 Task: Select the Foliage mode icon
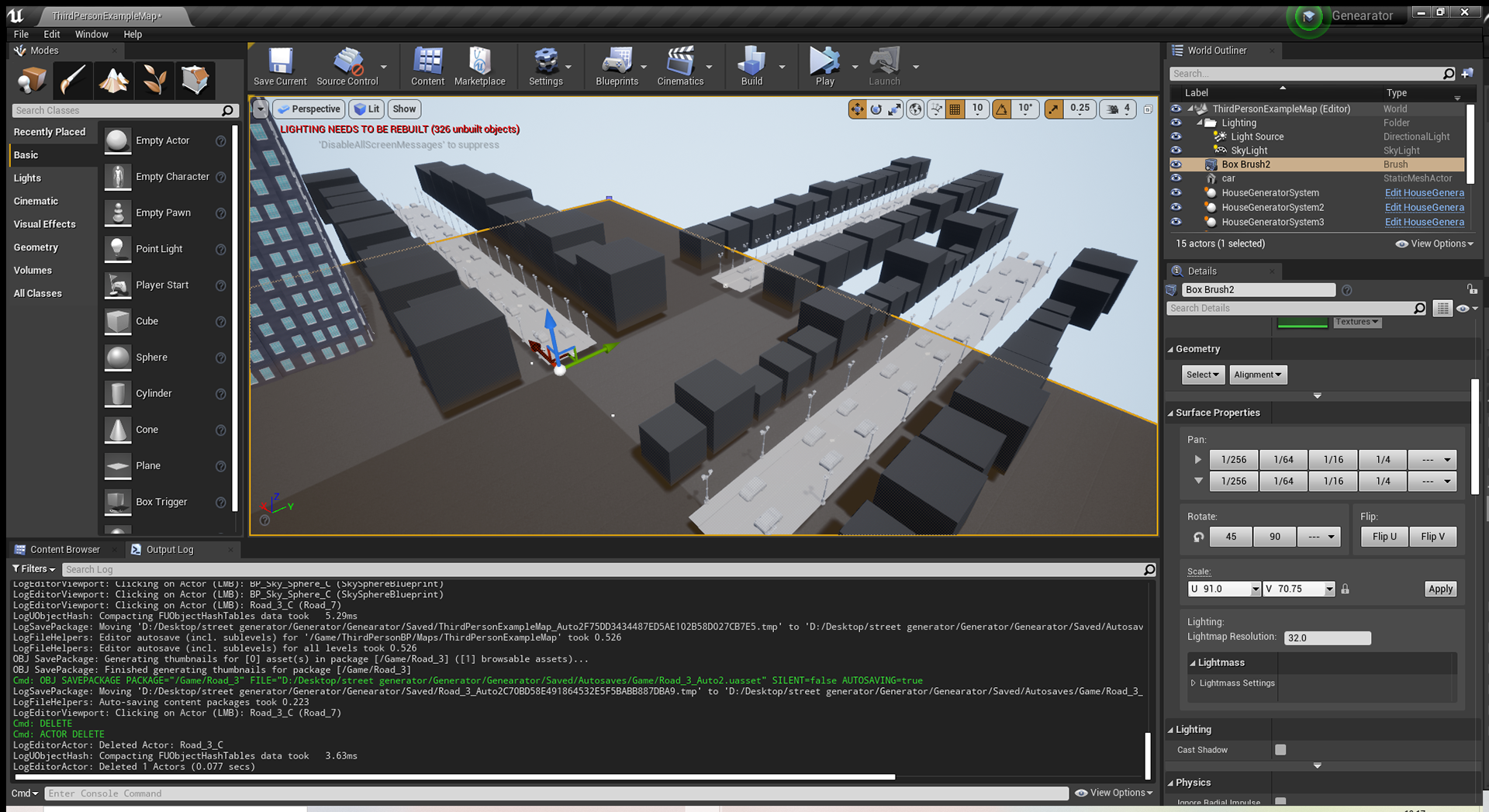point(154,80)
